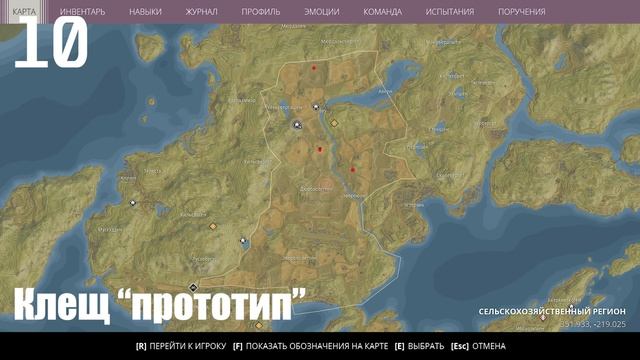Click the white map icon on the western peninsula
The image size is (640, 360).
click(x=132, y=203)
